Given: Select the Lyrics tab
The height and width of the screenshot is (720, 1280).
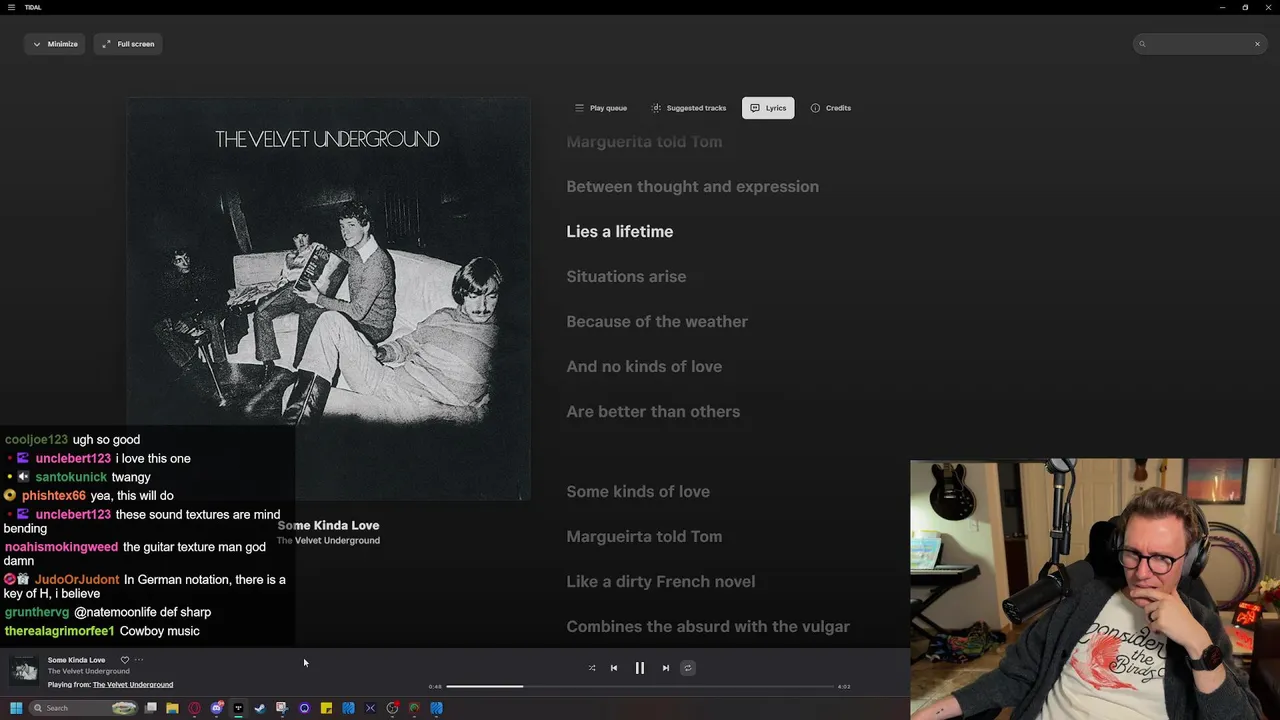Looking at the screenshot, I should point(768,108).
